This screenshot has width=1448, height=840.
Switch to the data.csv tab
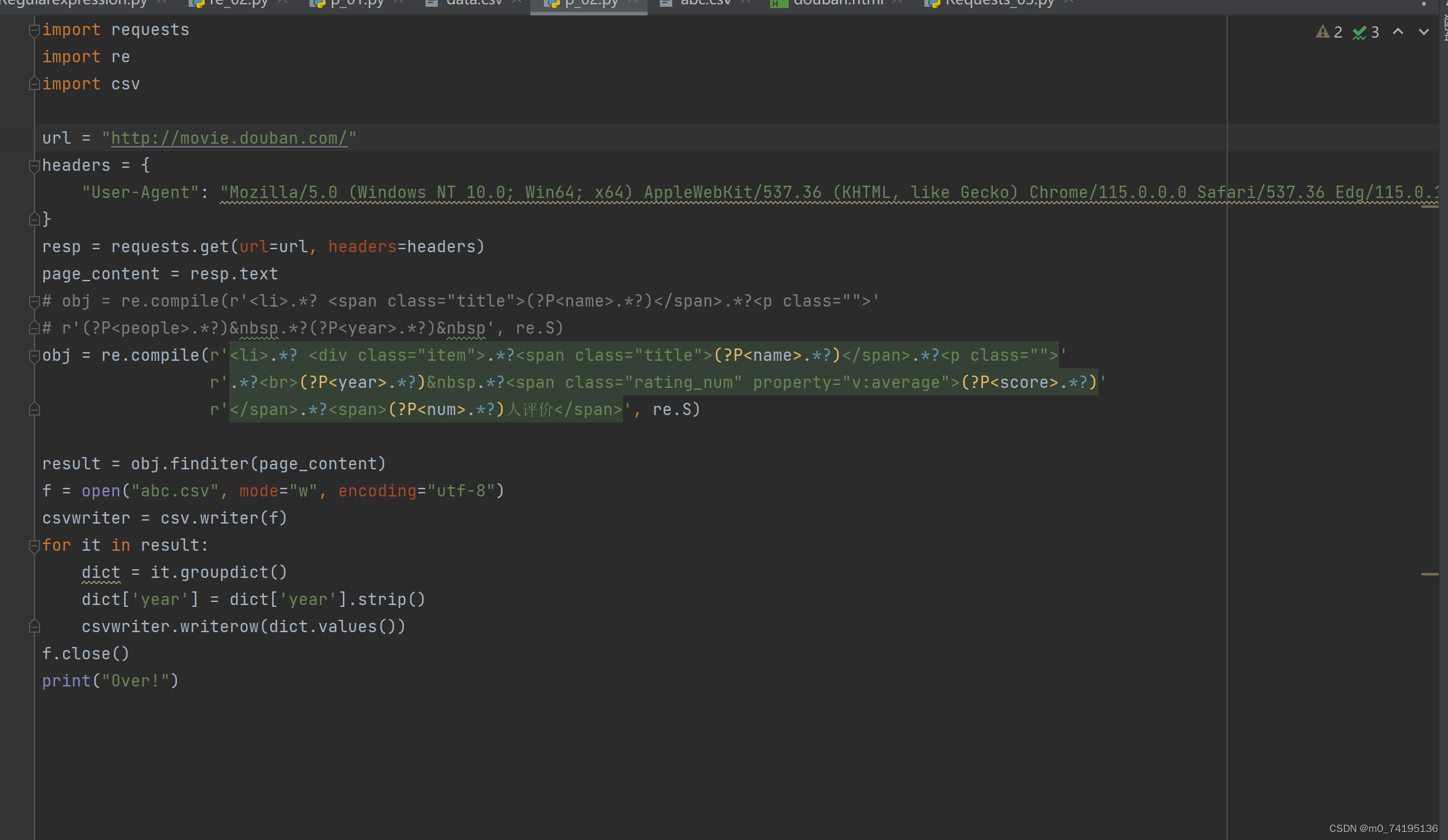click(x=474, y=3)
